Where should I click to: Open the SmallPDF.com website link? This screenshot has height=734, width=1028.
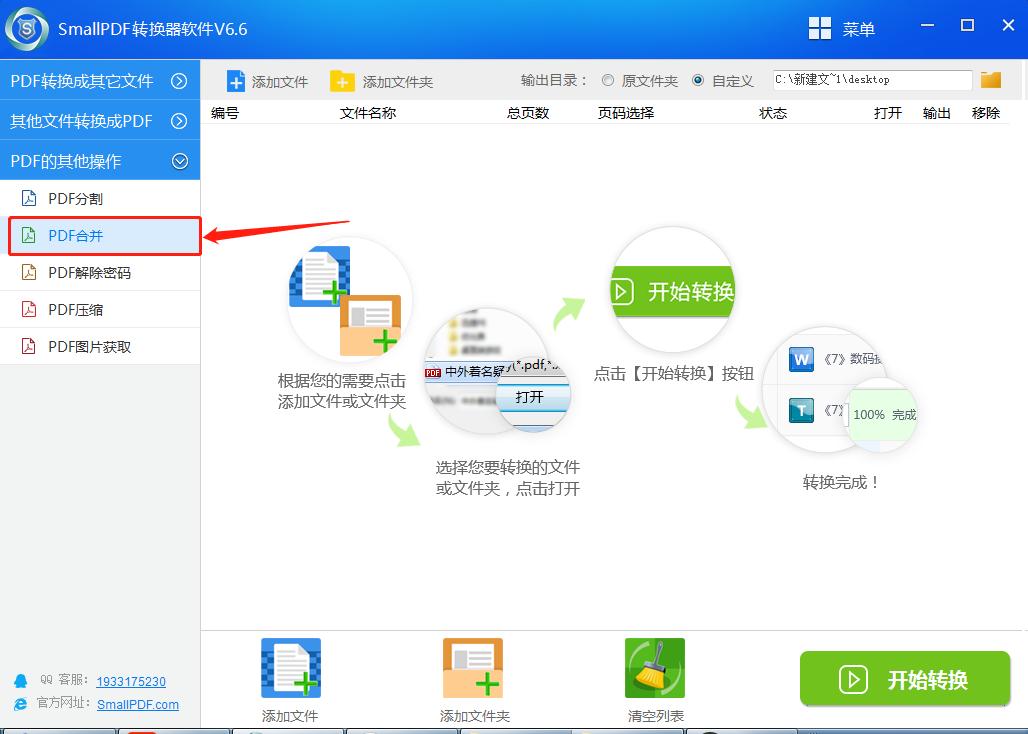[139, 704]
